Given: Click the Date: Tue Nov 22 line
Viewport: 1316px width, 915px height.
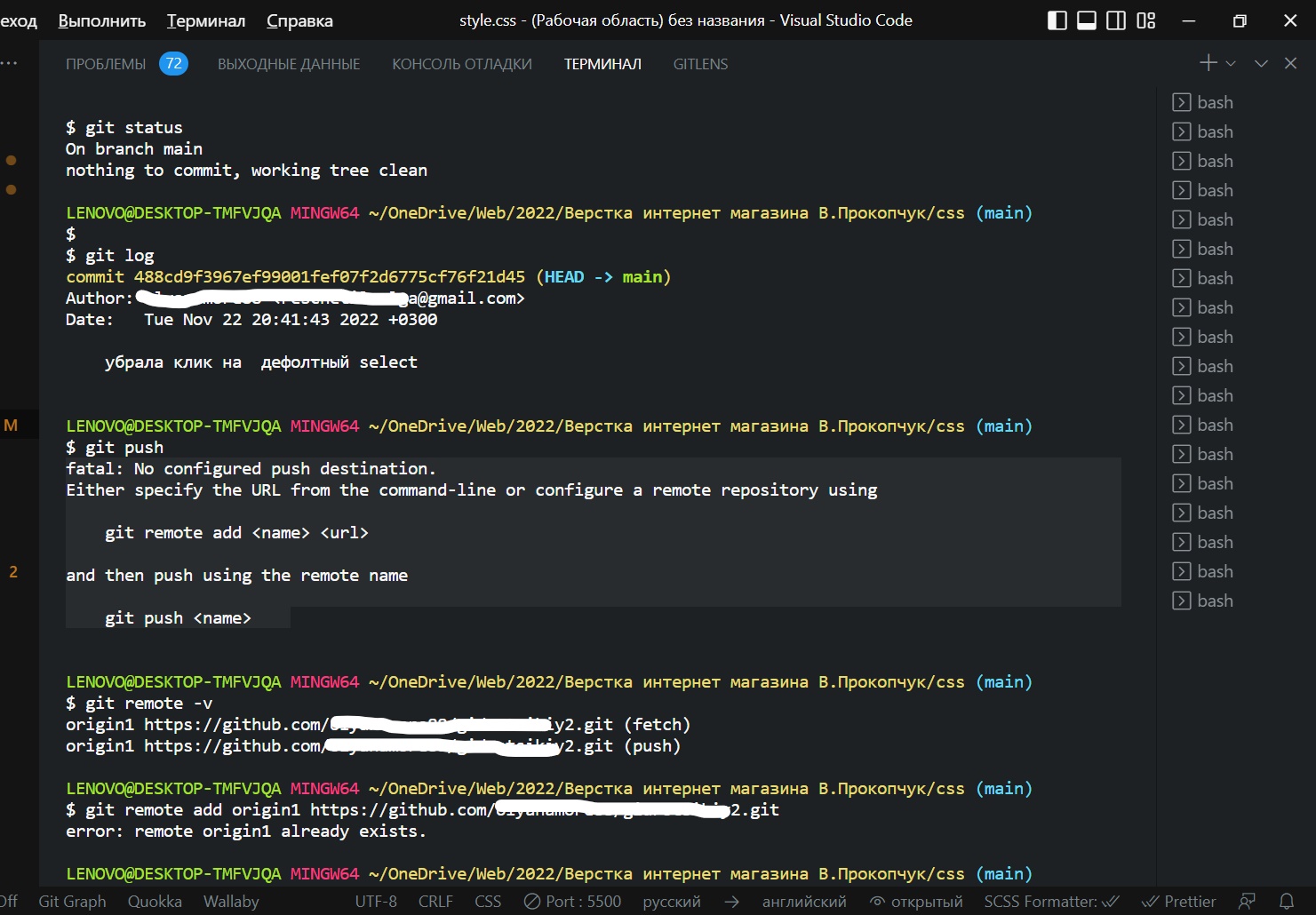Looking at the screenshot, I should click(x=251, y=320).
